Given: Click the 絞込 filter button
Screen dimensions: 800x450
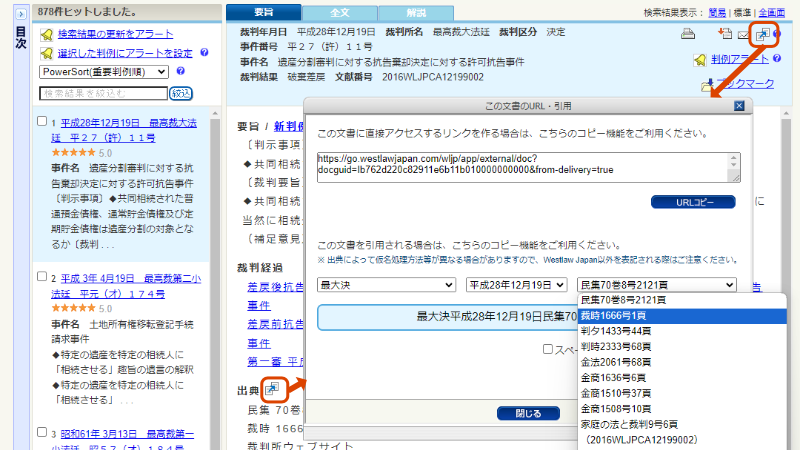Looking at the screenshot, I should coord(181,93).
